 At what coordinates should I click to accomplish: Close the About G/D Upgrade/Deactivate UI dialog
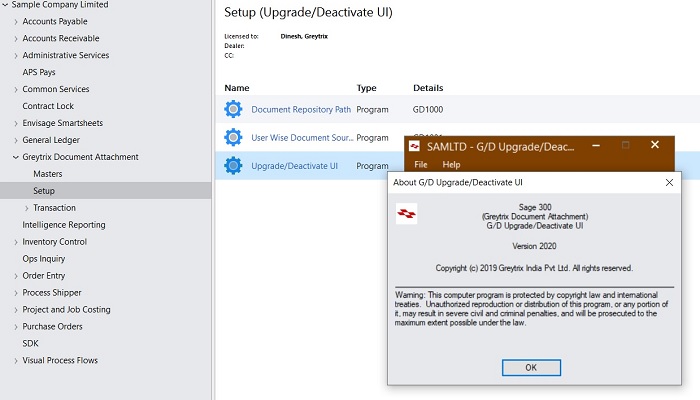point(669,182)
